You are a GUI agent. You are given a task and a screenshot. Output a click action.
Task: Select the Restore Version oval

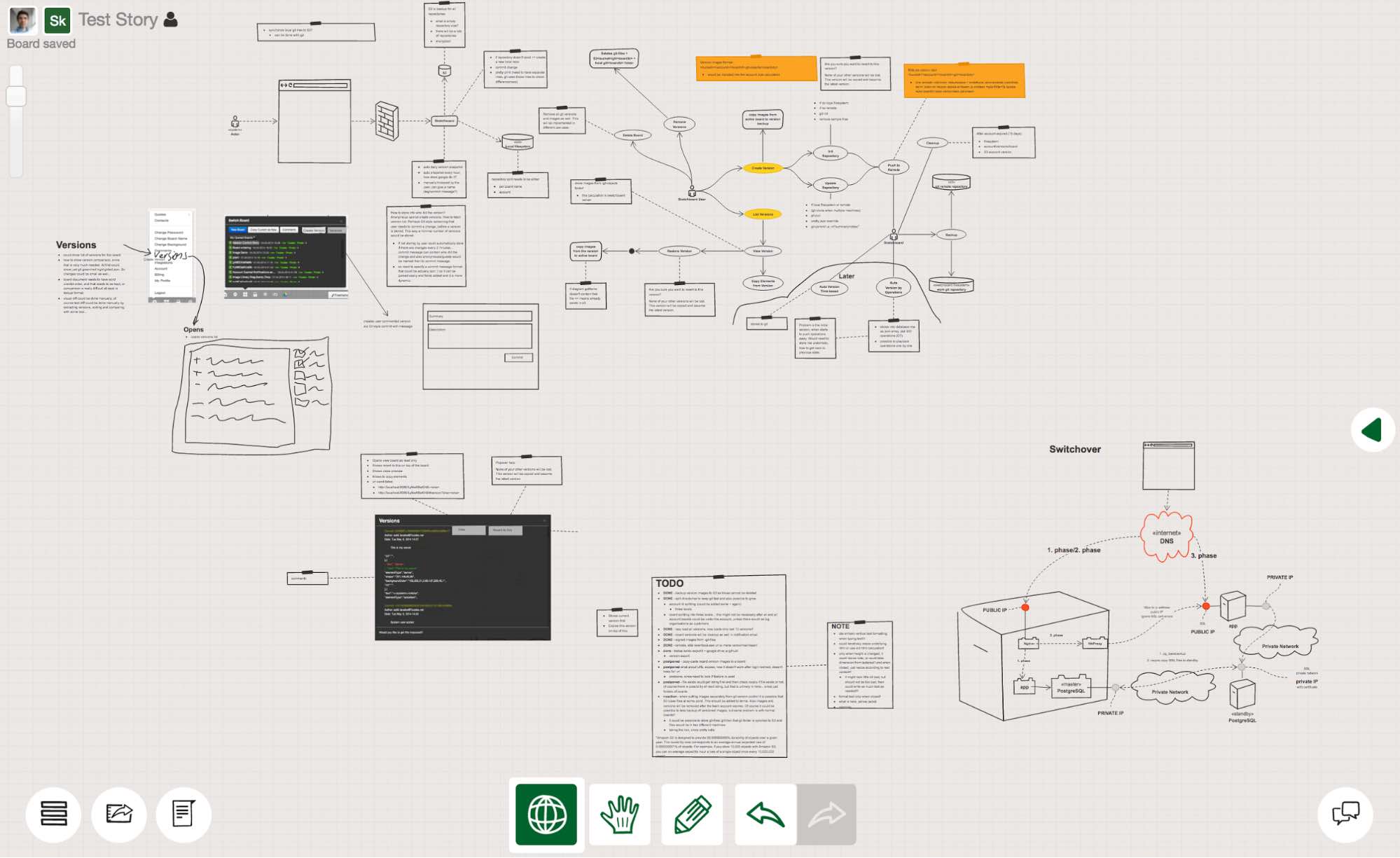pos(679,251)
